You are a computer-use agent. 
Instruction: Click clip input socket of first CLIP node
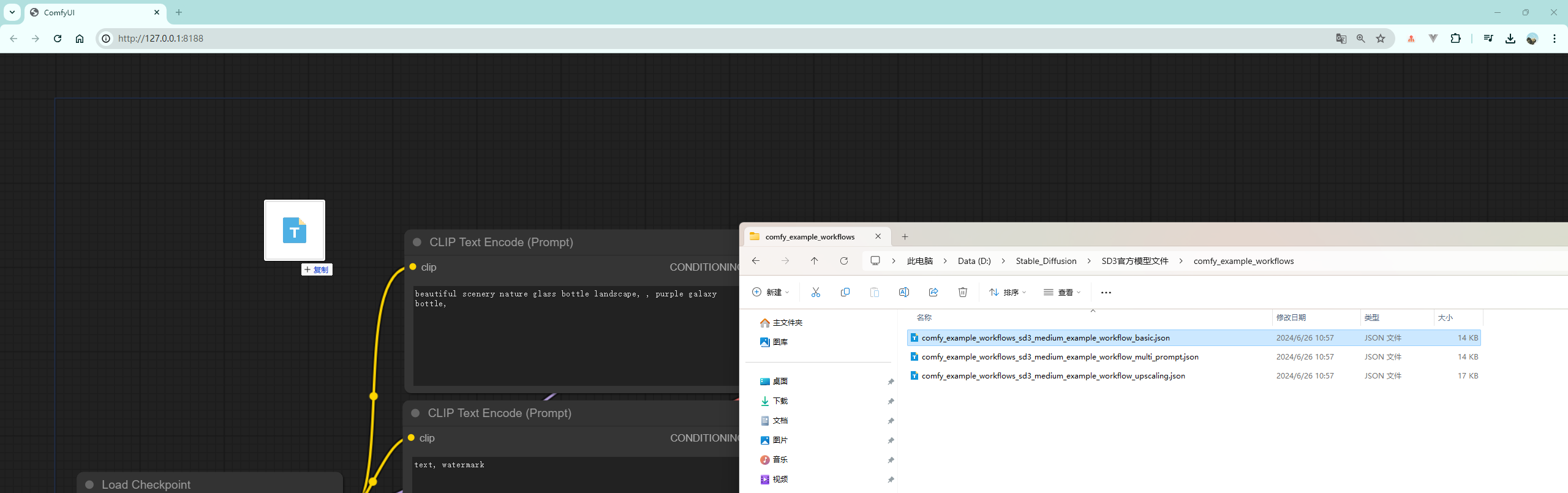click(x=413, y=267)
